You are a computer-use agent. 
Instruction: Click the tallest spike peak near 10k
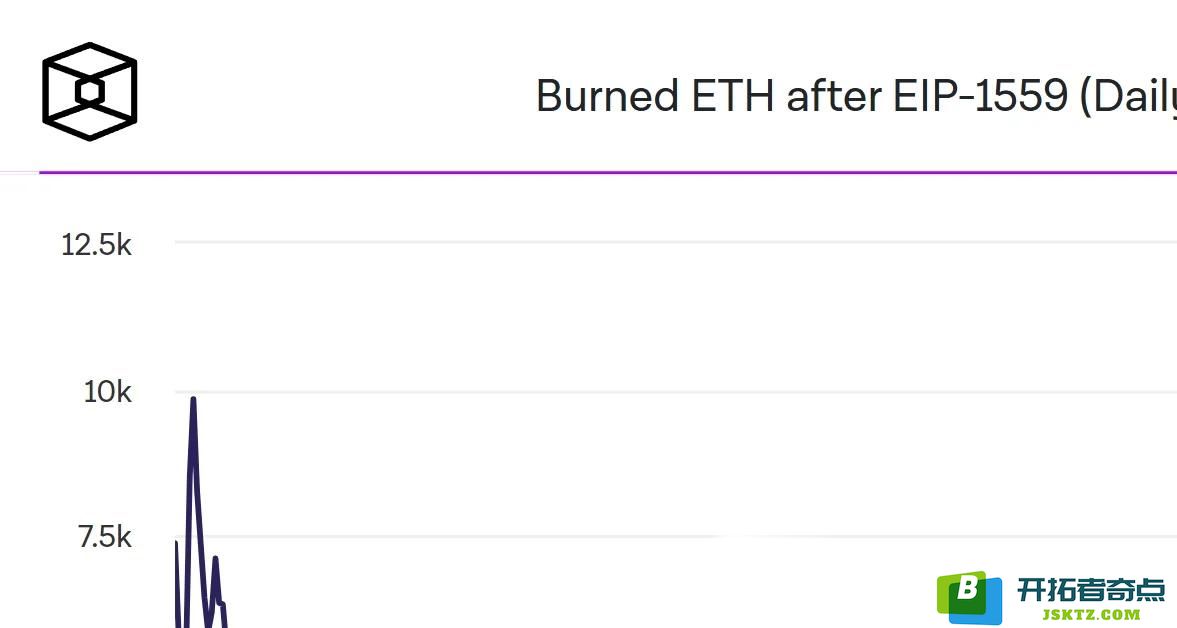point(194,400)
